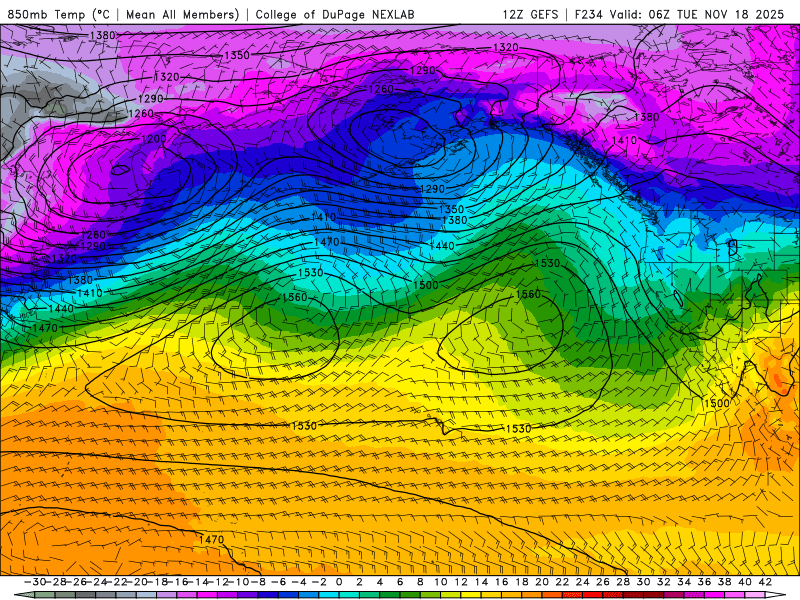Click the -4 value on temperature legend
The height and width of the screenshot is (600, 800).
(299, 582)
